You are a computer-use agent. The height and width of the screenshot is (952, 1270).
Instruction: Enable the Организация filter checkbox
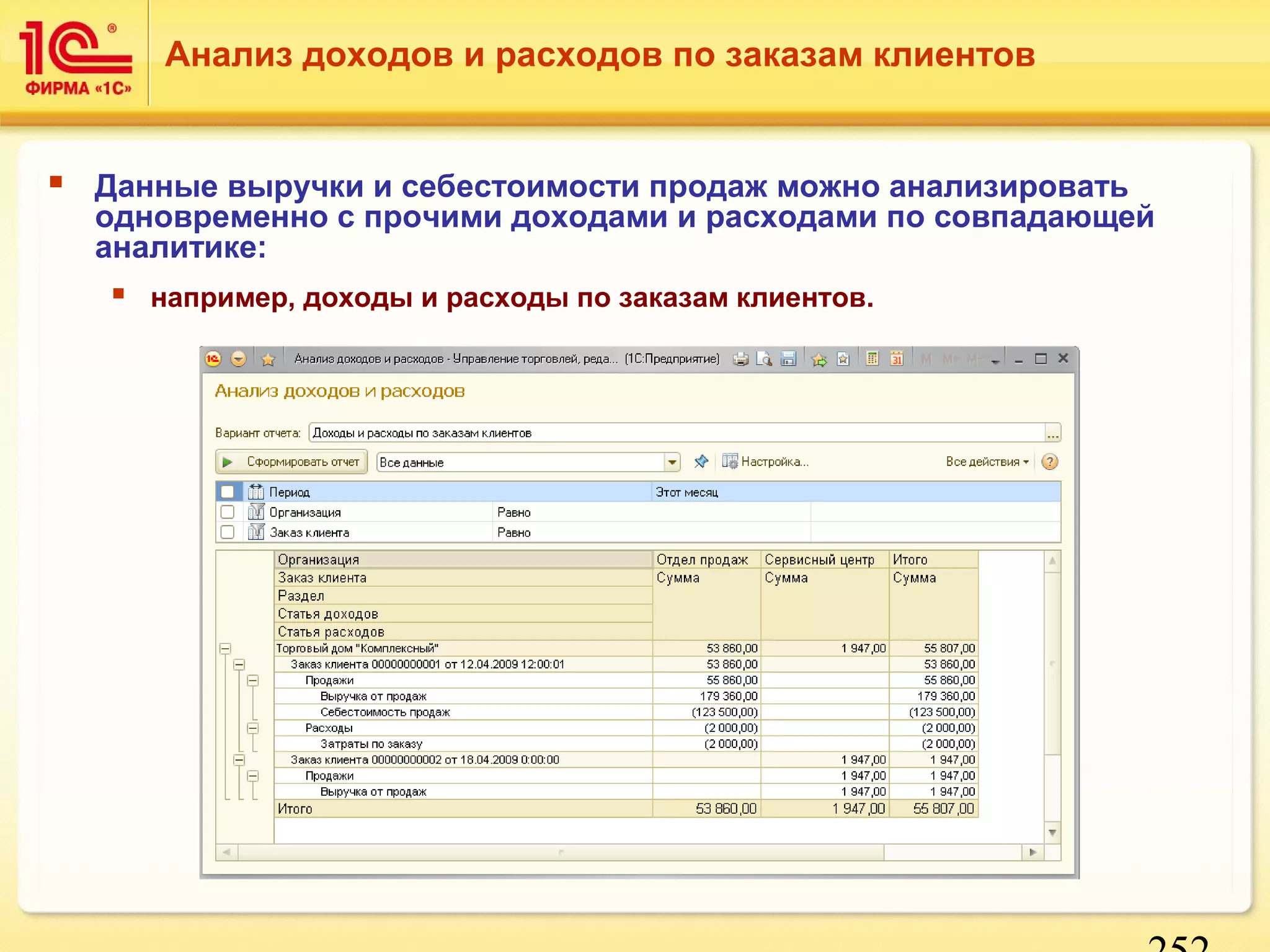pos(228,512)
